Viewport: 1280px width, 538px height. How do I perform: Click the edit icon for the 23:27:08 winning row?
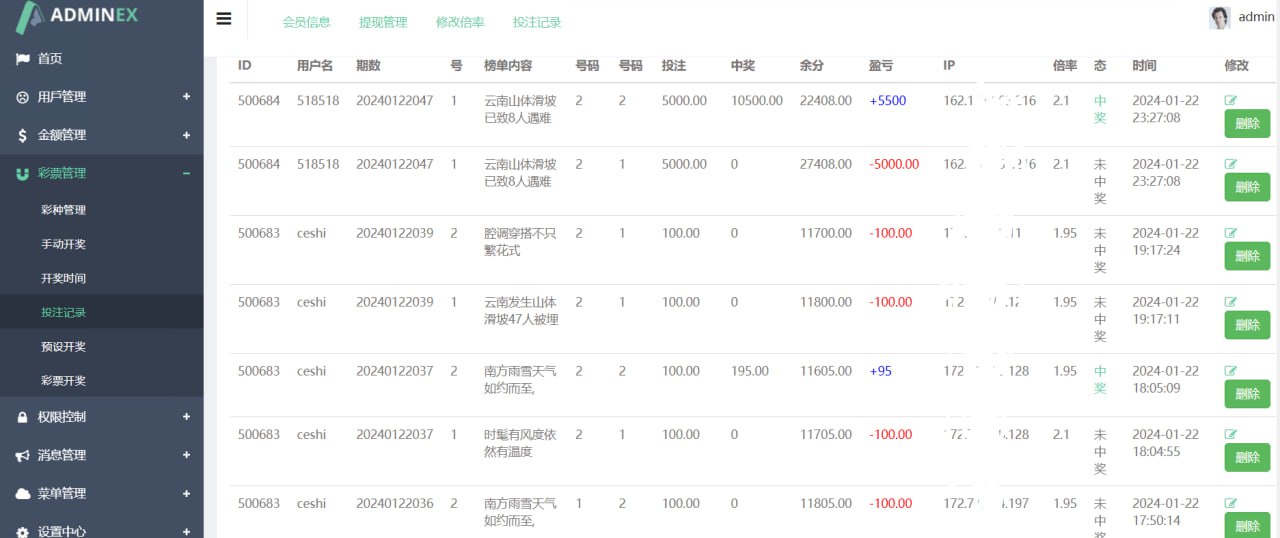pyautogui.click(x=1230, y=100)
